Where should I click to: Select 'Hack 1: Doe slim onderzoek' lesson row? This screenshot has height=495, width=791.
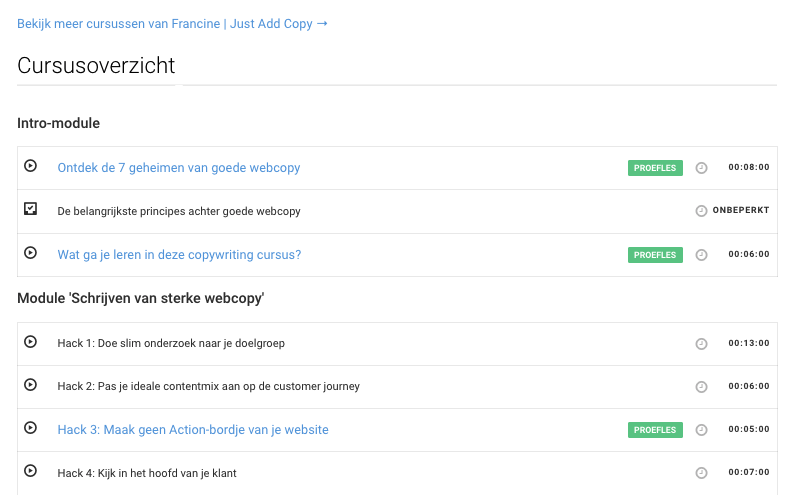coord(397,344)
